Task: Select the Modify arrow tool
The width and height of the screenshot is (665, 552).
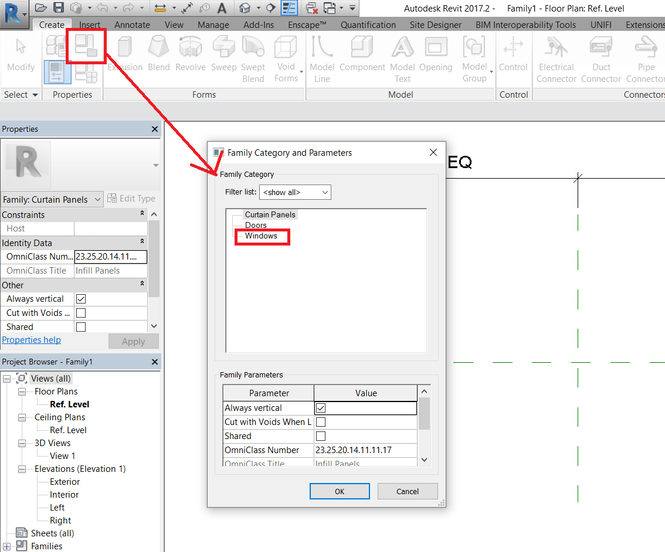Action: pos(20,54)
